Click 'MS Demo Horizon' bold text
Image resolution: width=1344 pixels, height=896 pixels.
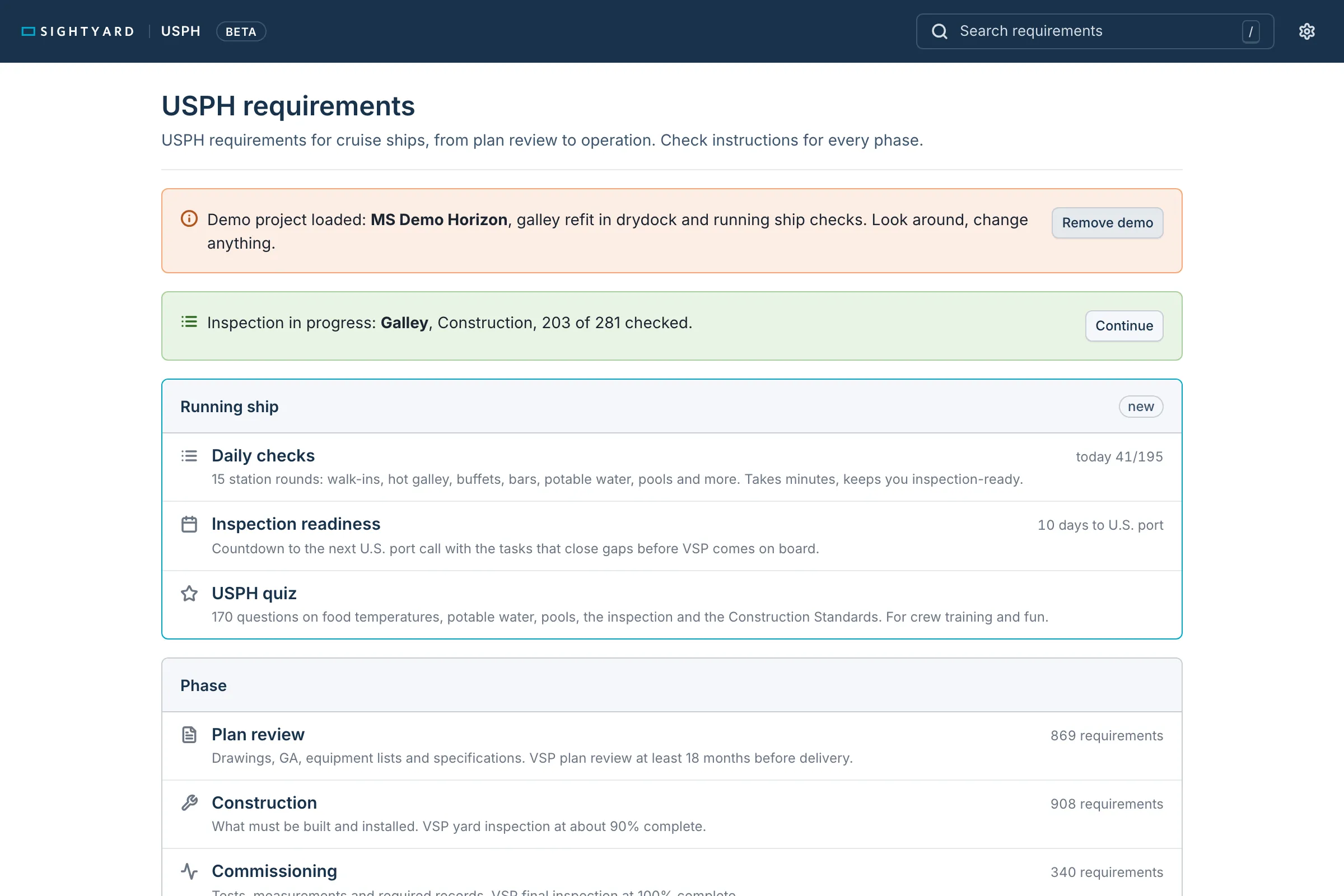[439, 220]
